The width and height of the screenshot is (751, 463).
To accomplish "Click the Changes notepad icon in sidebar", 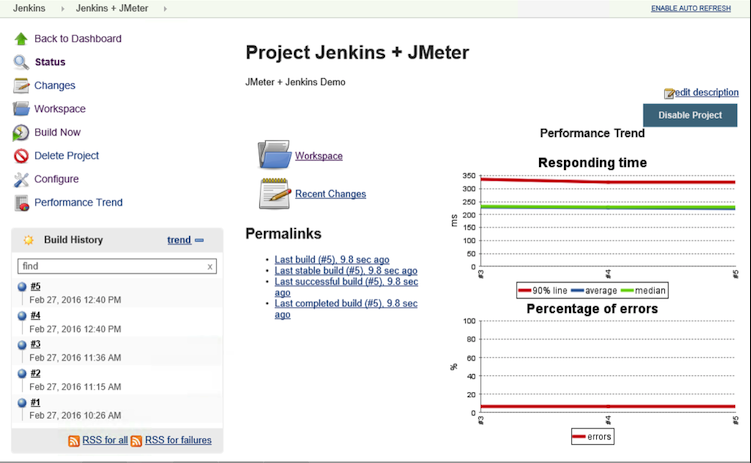I will point(21,86).
